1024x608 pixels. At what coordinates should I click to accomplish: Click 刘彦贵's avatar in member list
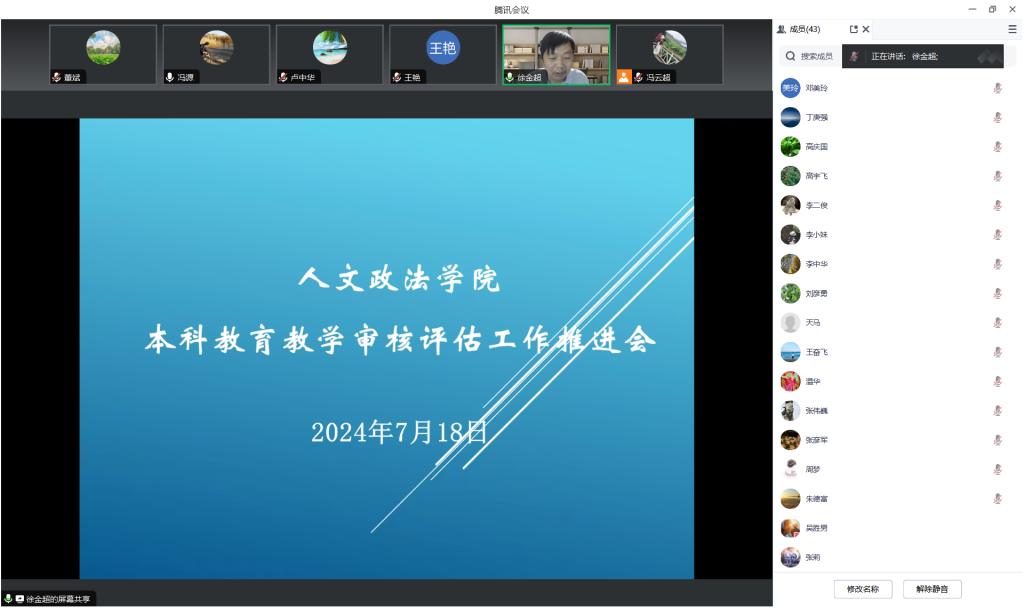[790, 293]
